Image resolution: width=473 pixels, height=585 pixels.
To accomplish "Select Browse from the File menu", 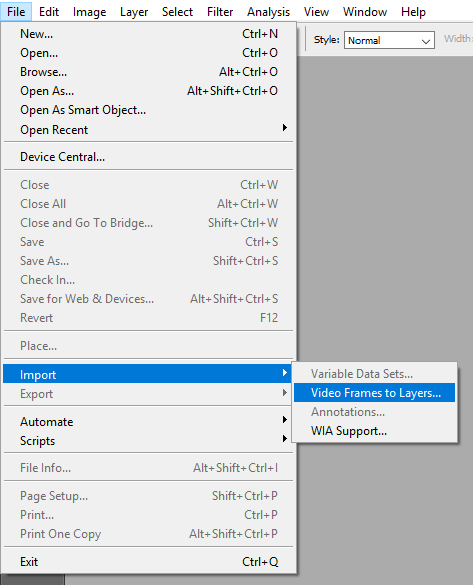I will click(x=148, y=72).
